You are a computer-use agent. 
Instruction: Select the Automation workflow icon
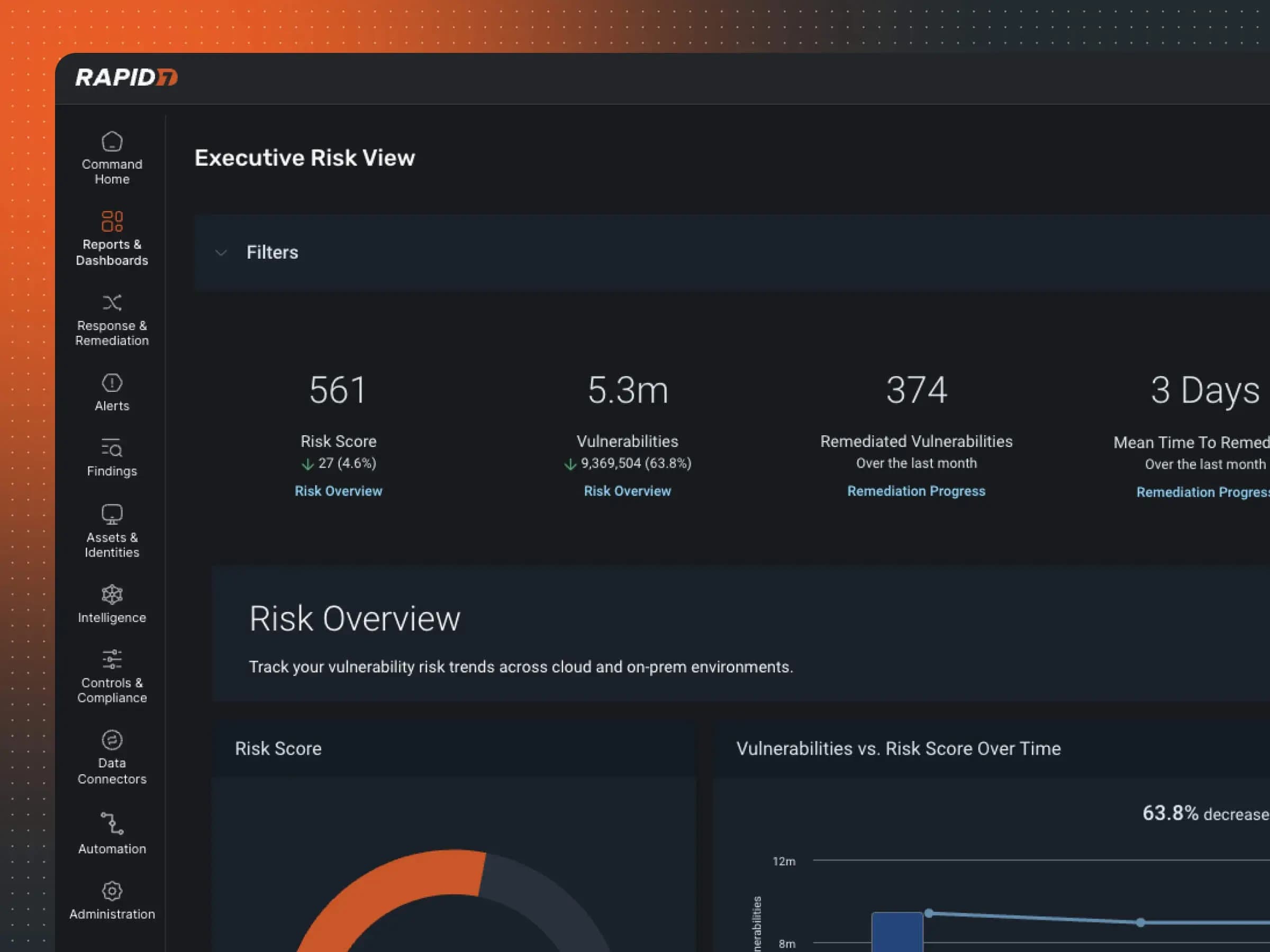pyautogui.click(x=112, y=823)
